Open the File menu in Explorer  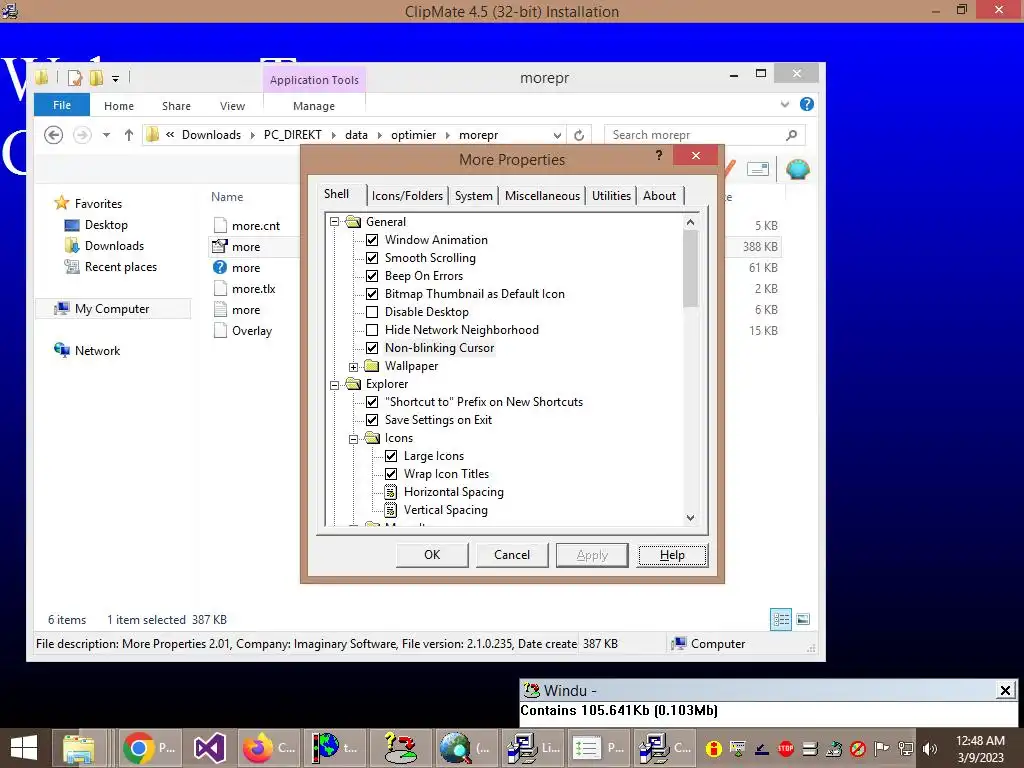(62, 105)
